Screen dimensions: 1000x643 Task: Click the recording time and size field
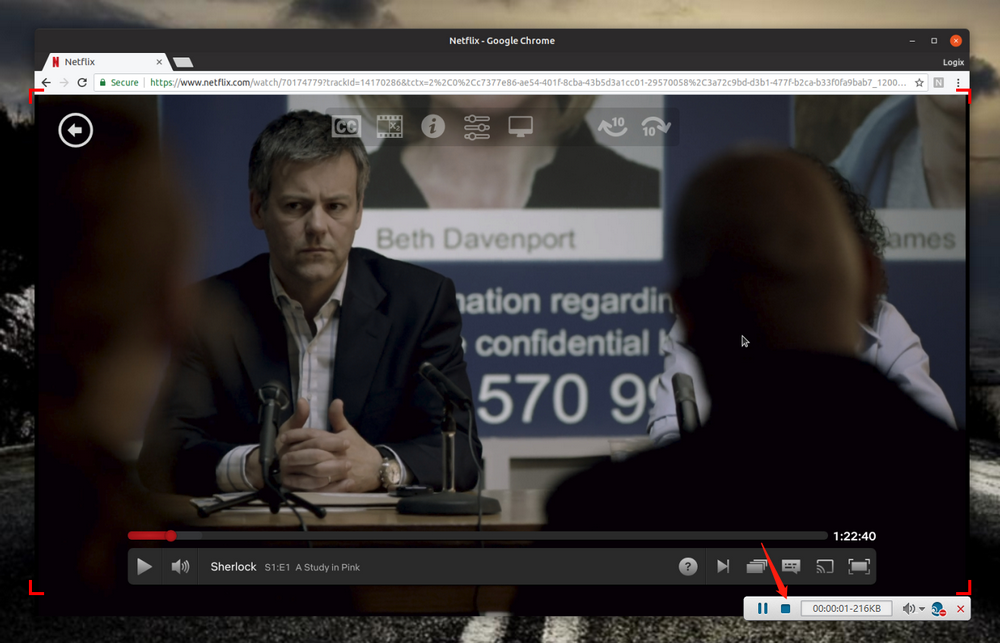(x=846, y=609)
